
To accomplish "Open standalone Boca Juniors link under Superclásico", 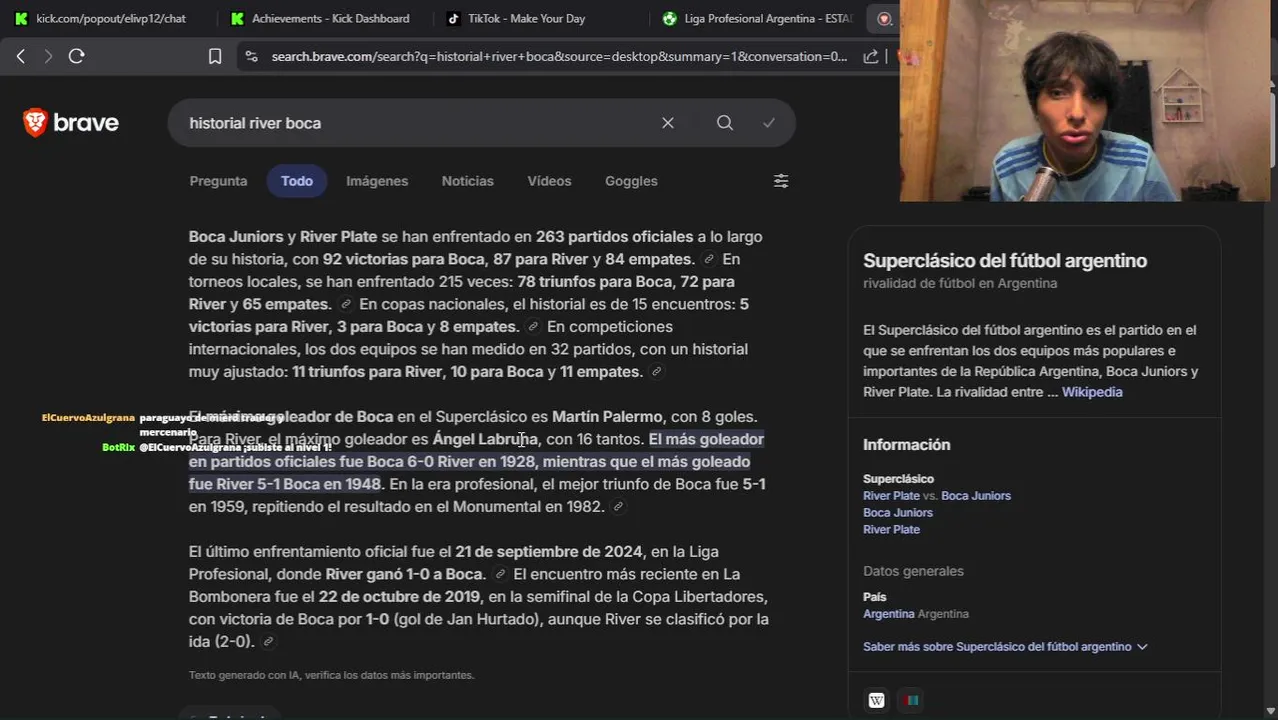I will click(898, 513).
